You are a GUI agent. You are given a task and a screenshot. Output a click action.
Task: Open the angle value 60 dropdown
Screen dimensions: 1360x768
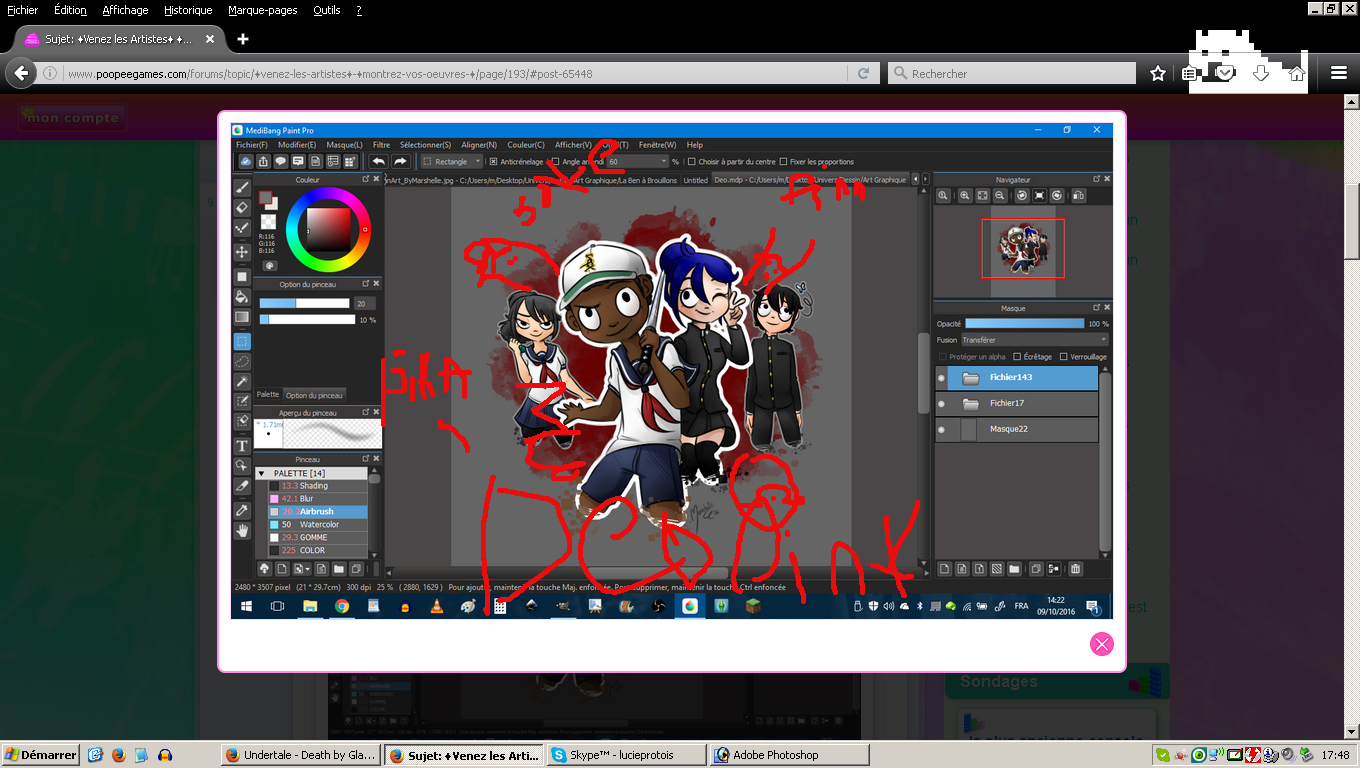tap(637, 161)
